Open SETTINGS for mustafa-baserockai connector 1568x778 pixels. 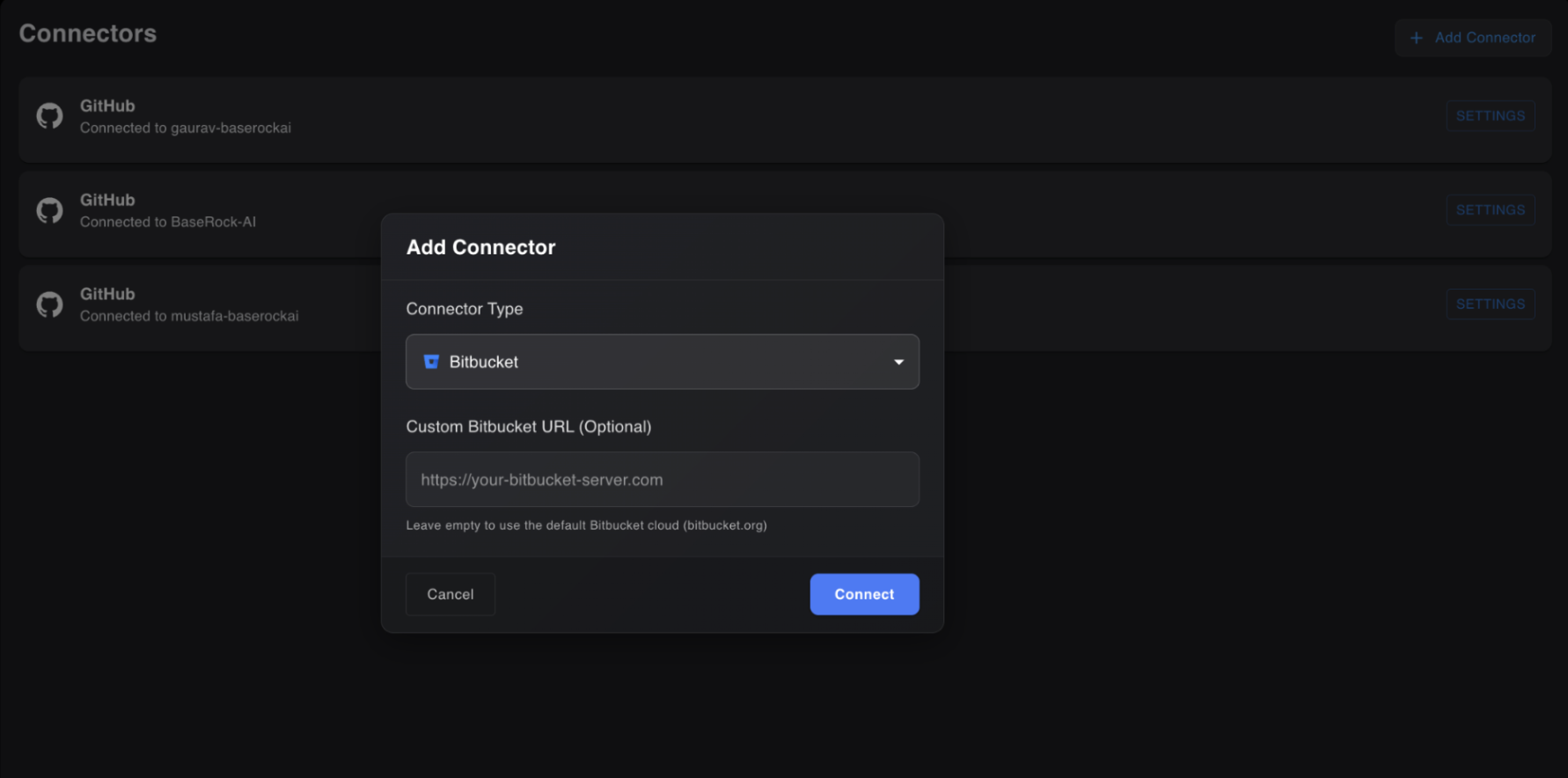pos(1490,305)
